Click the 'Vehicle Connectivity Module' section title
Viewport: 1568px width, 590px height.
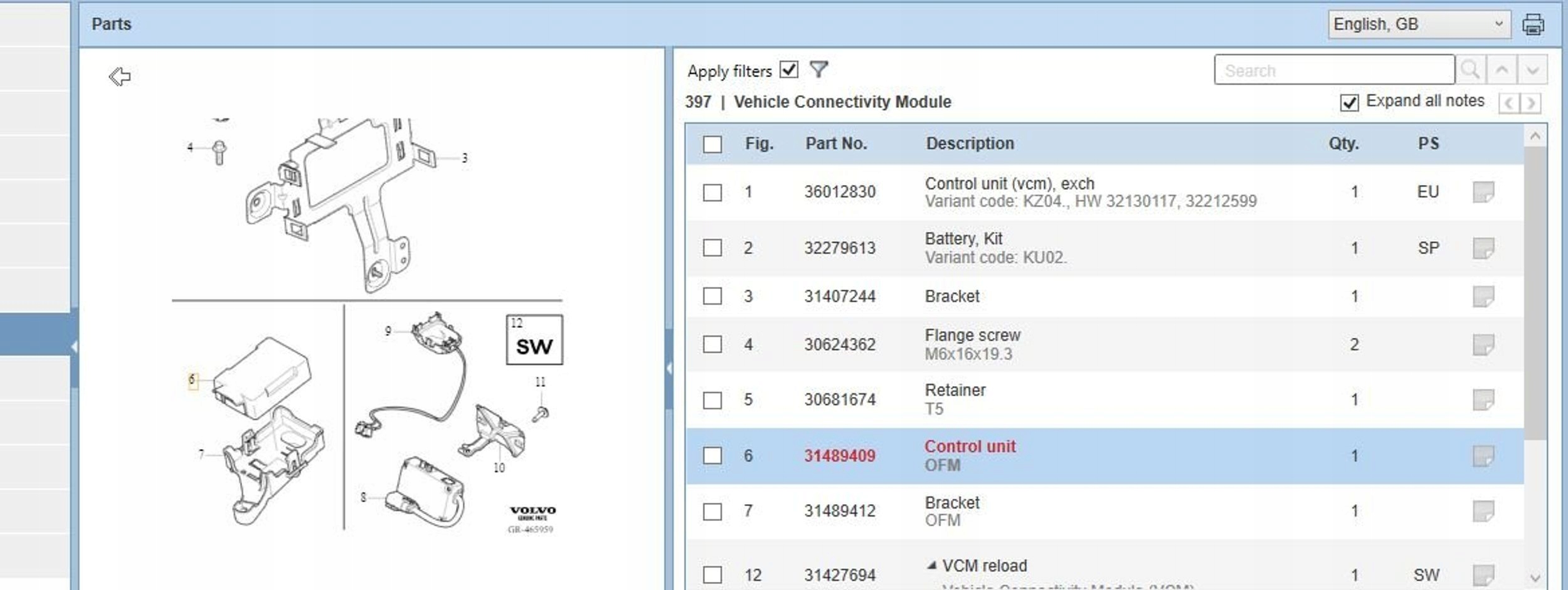pos(842,102)
